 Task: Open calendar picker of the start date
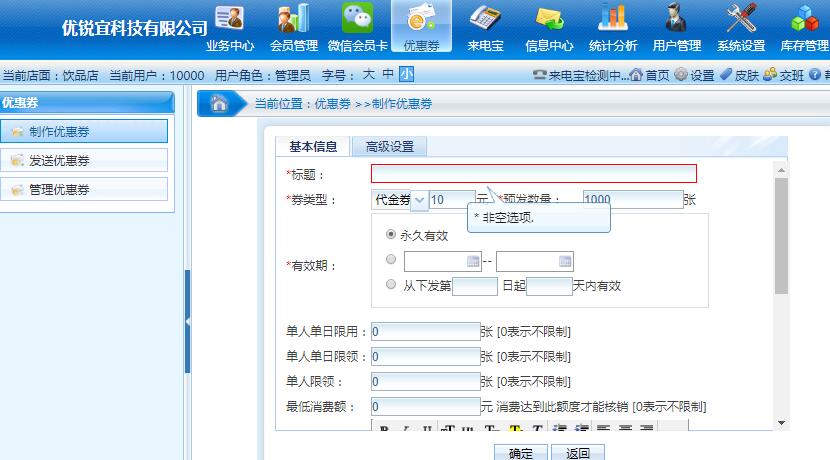pyautogui.click(x=473, y=261)
